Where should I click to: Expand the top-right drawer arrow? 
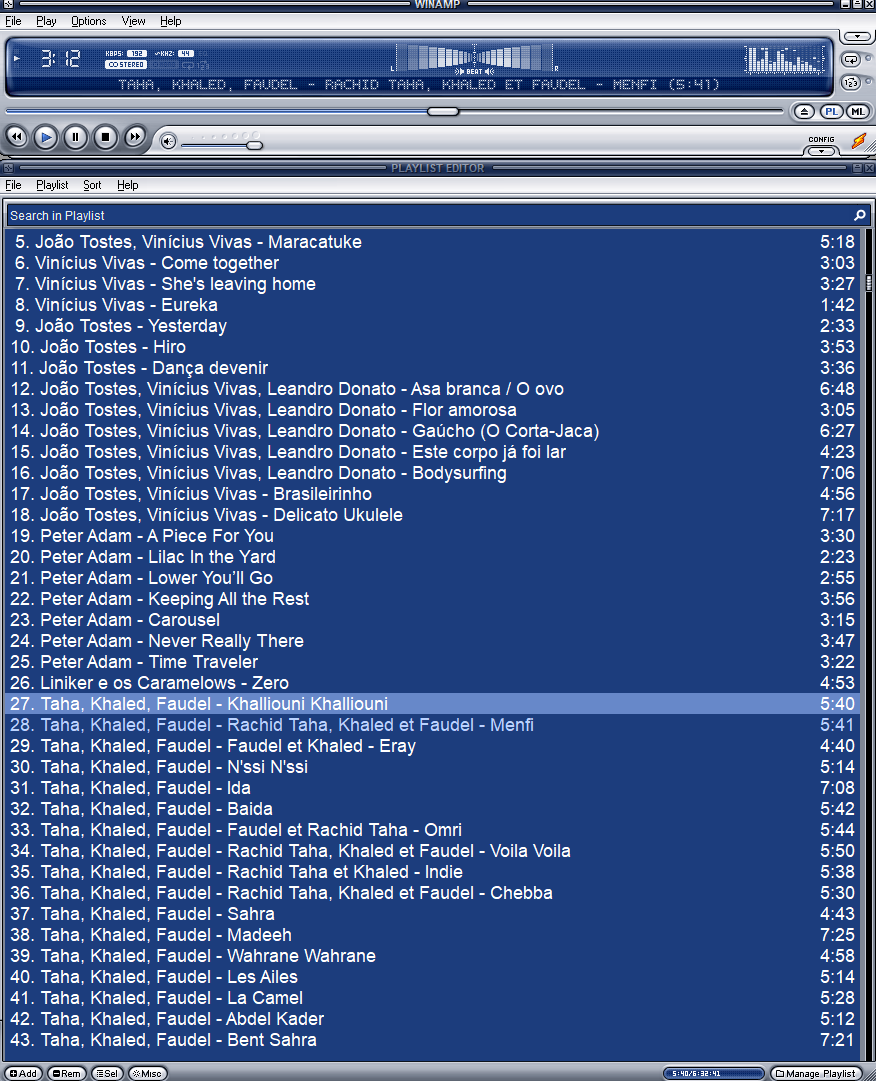857,36
